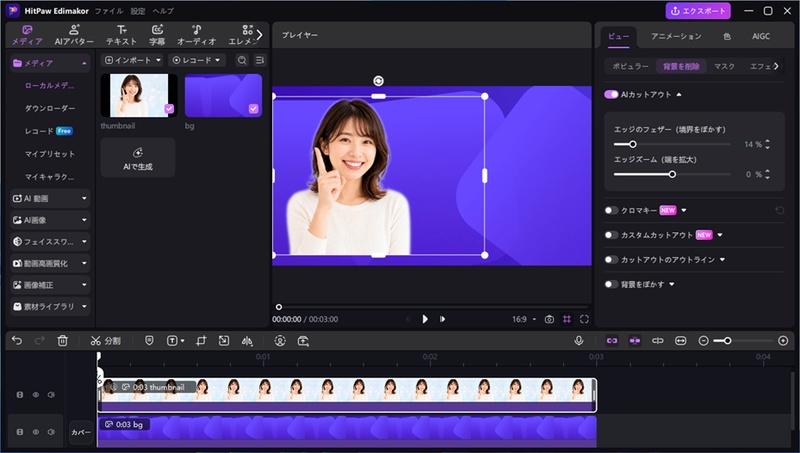The image size is (800, 453).
Task: Open the レコード dropdown
Action: click(196, 60)
